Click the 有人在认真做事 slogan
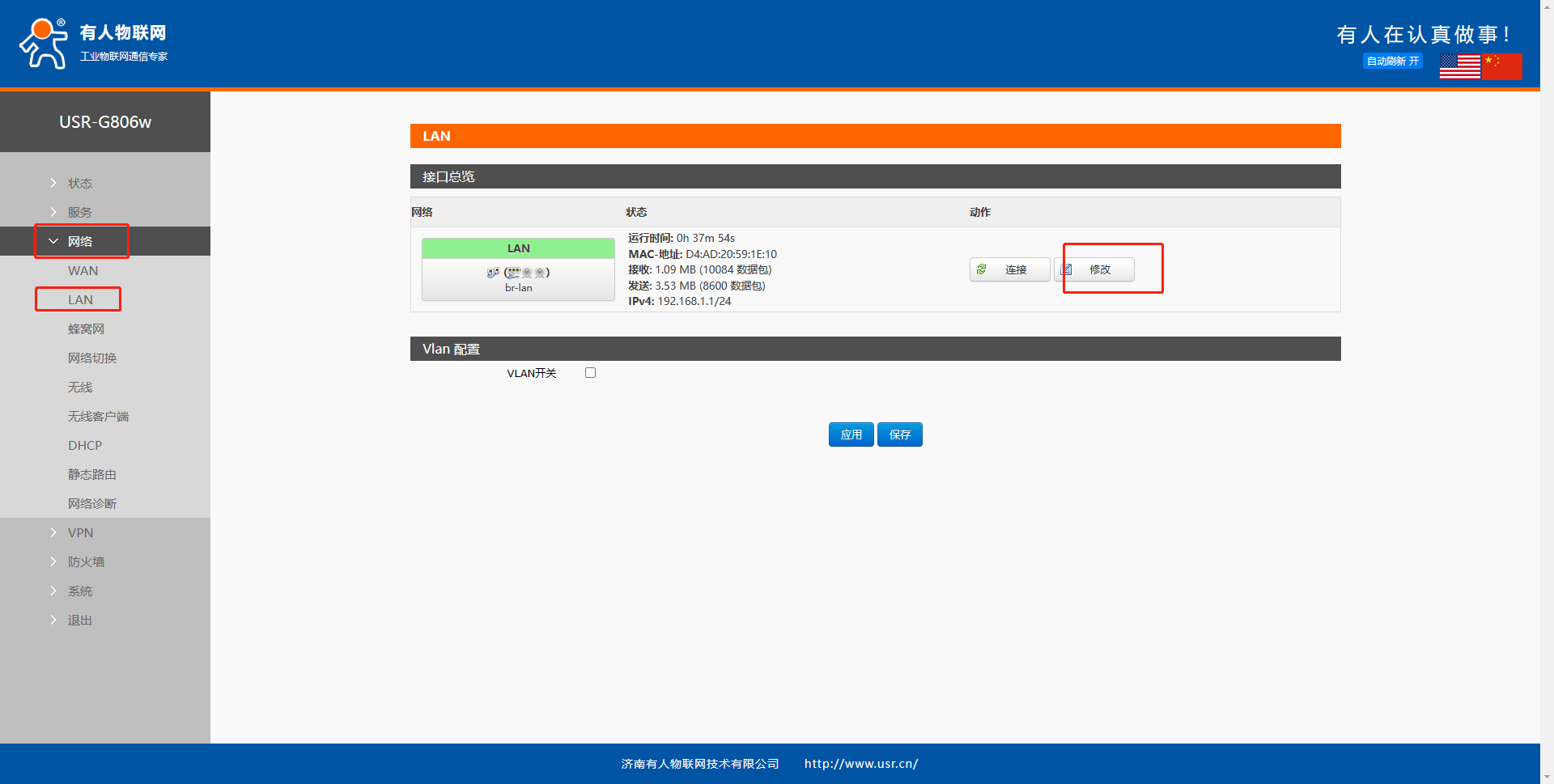The height and width of the screenshot is (784, 1554). click(1424, 35)
